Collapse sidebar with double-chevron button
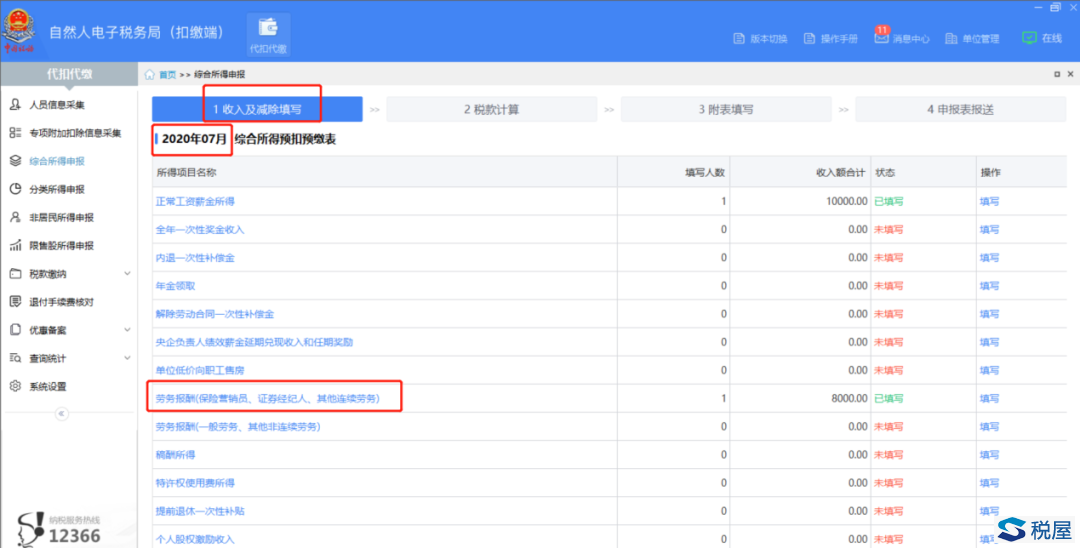This screenshot has height=548, width=1080. 61,414
